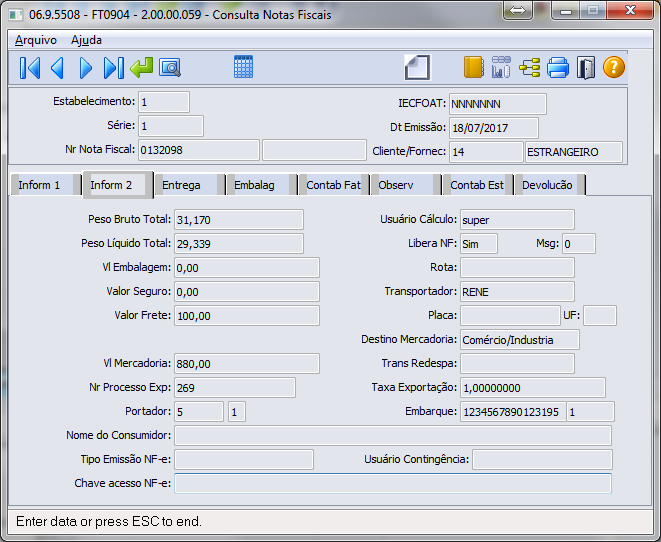The image size is (661, 542).
Task: Click the Valor Seguro field
Action: (247, 292)
